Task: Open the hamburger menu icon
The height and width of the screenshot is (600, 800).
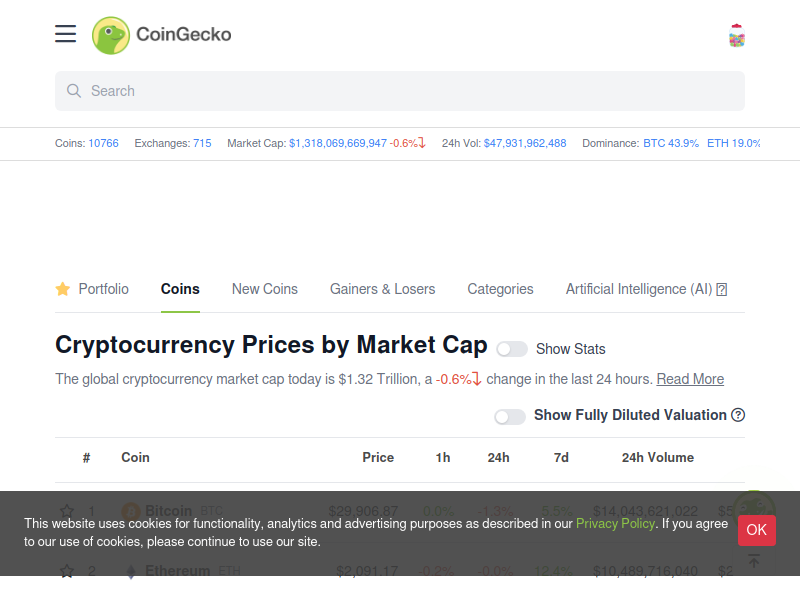Action: coord(65,34)
